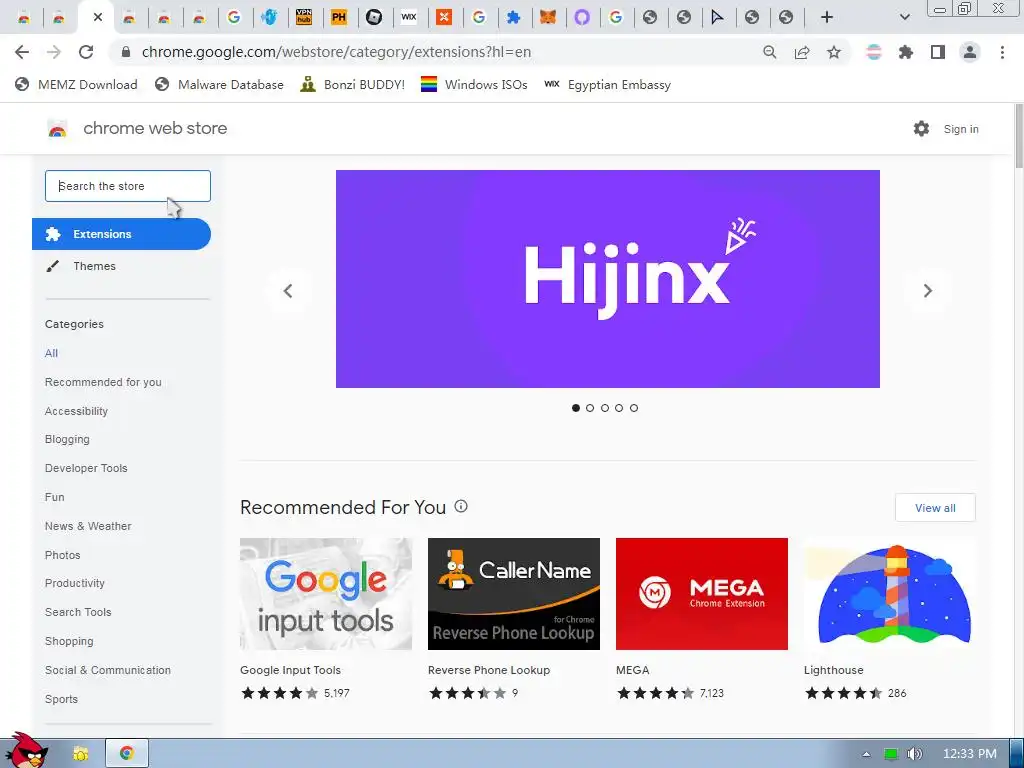
Task: Click View all for recommended extensions
Action: pos(935,507)
